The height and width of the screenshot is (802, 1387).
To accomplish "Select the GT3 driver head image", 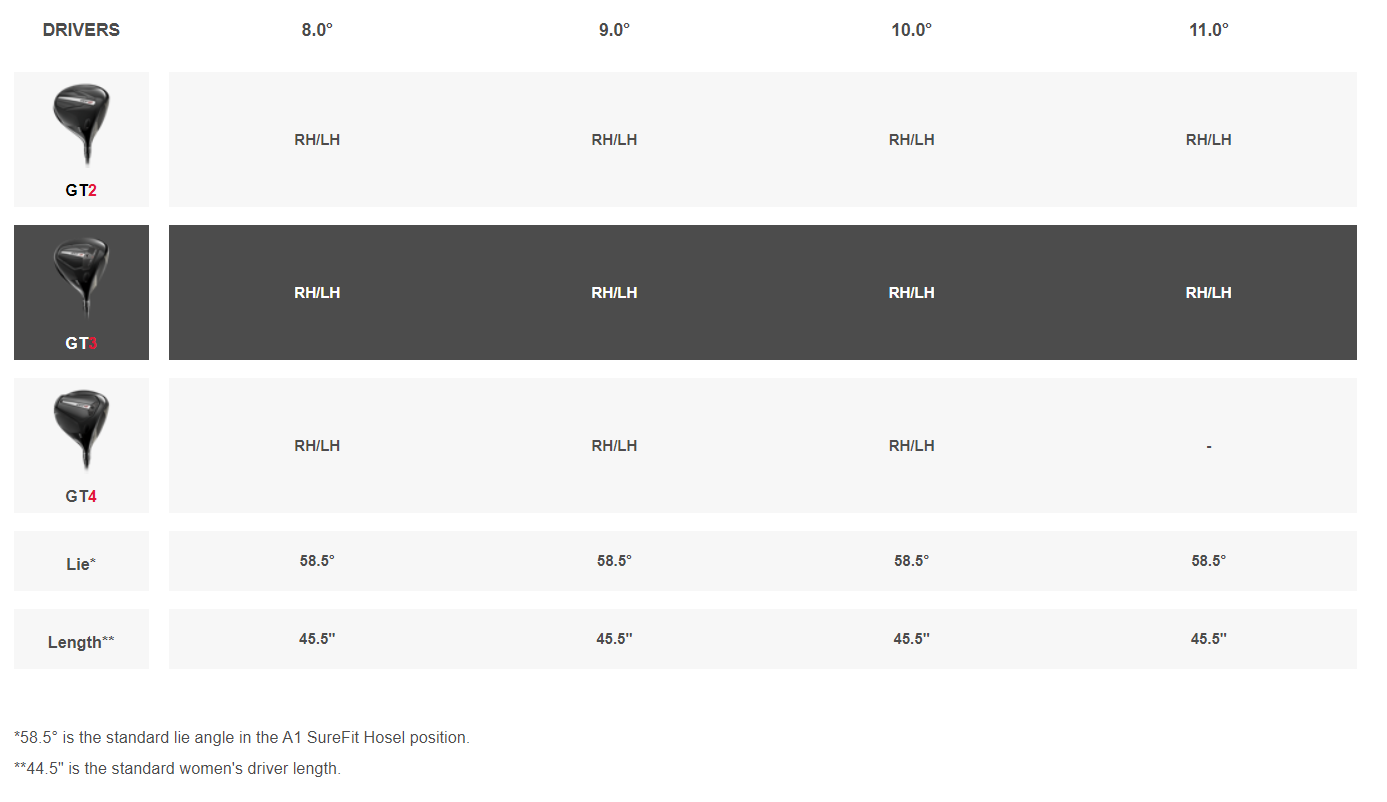I will tap(81, 277).
